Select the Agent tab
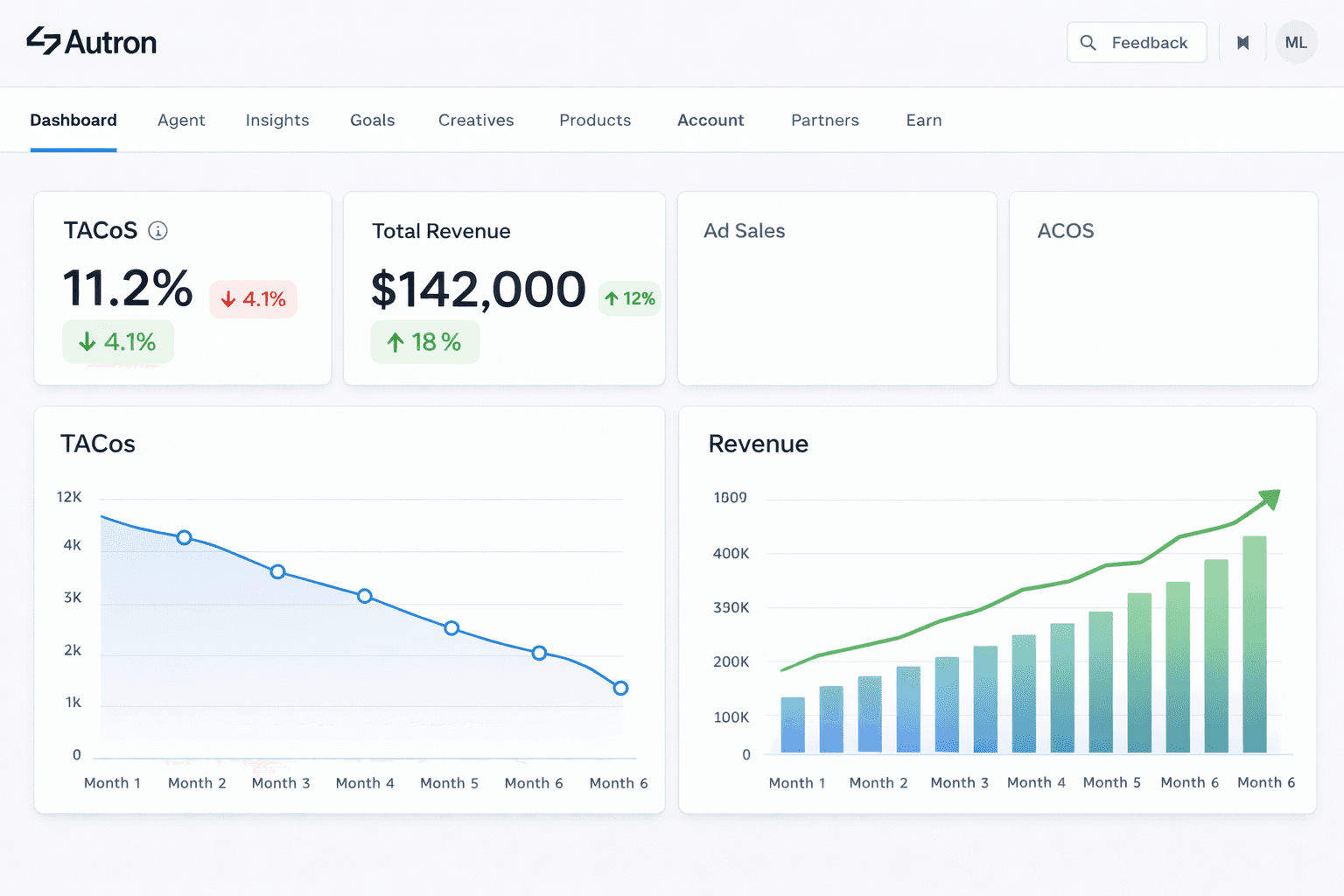 click(181, 120)
